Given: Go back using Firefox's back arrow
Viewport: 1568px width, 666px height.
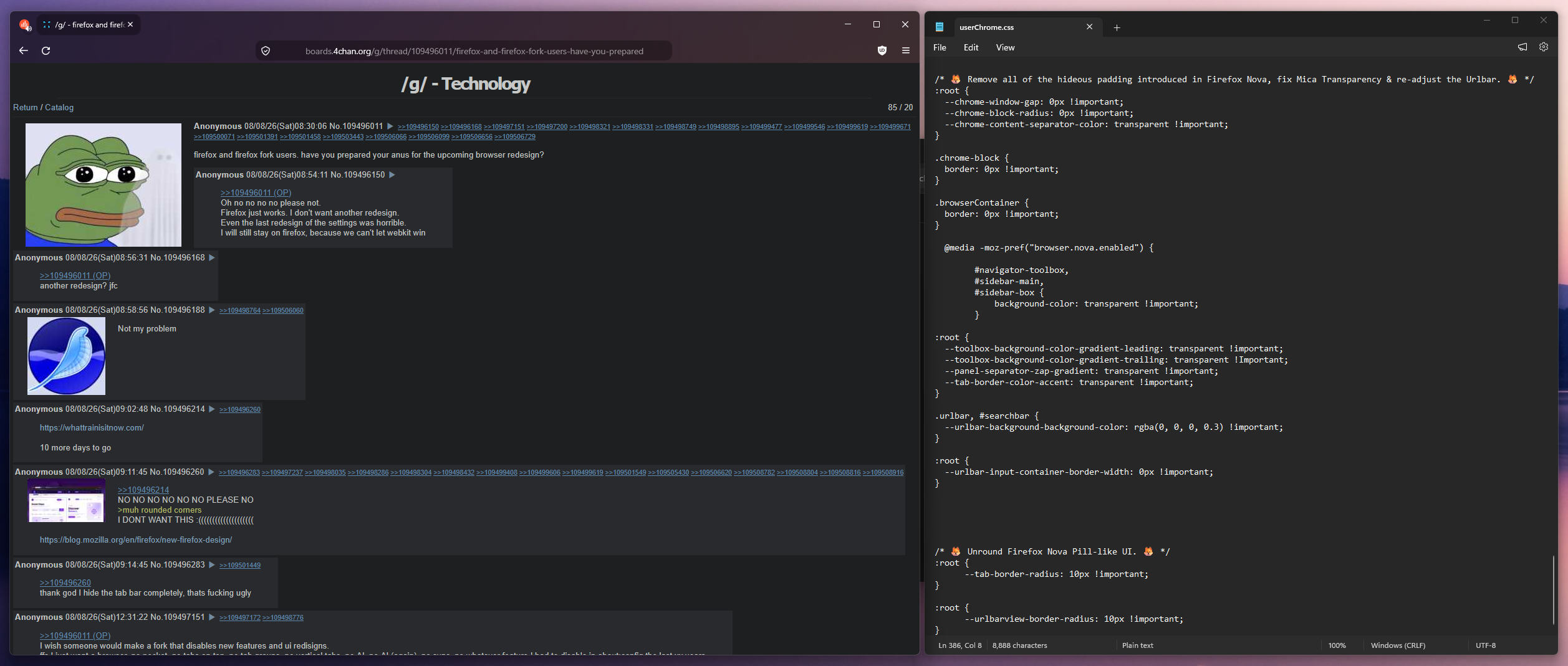Looking at the screenshot, I should pyautogui.click(x=24, y=50).
